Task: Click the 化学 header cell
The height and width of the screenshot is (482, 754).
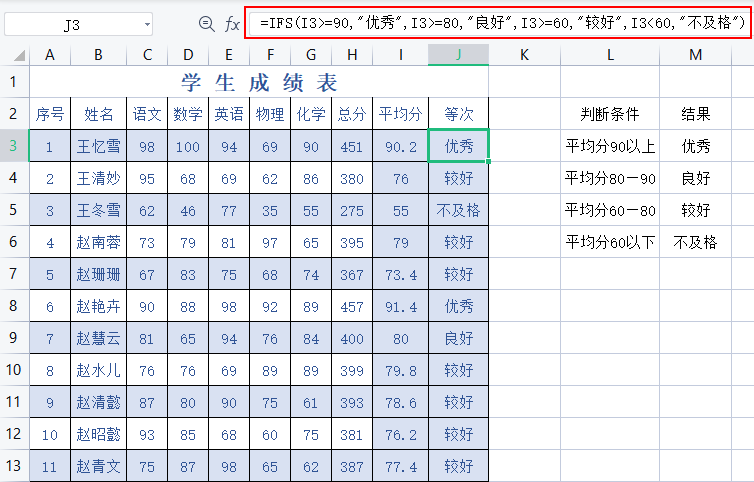Action: (311, 114)
